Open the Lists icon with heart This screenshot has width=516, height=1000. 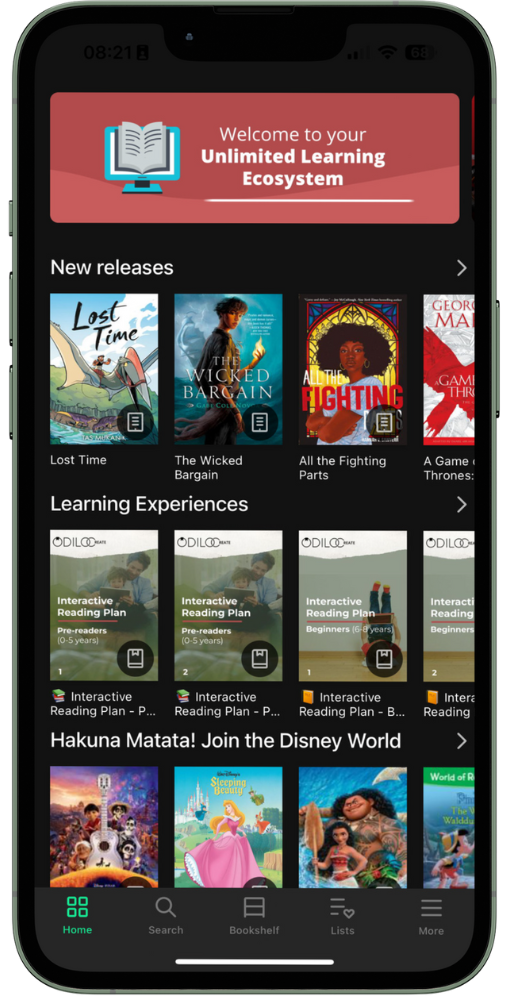(x=343, y=907)
